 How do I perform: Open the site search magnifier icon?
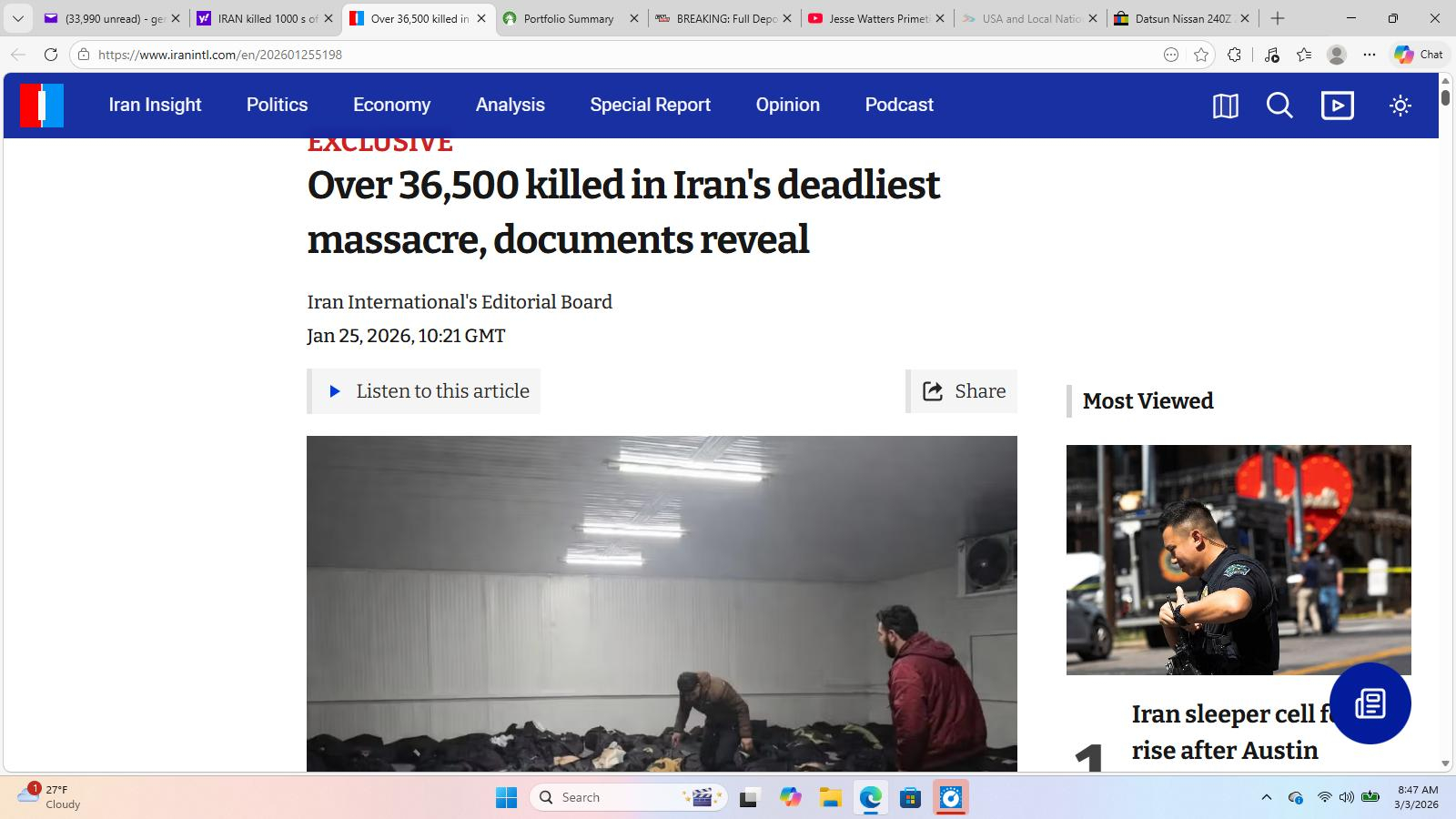tap(1279, 106)
